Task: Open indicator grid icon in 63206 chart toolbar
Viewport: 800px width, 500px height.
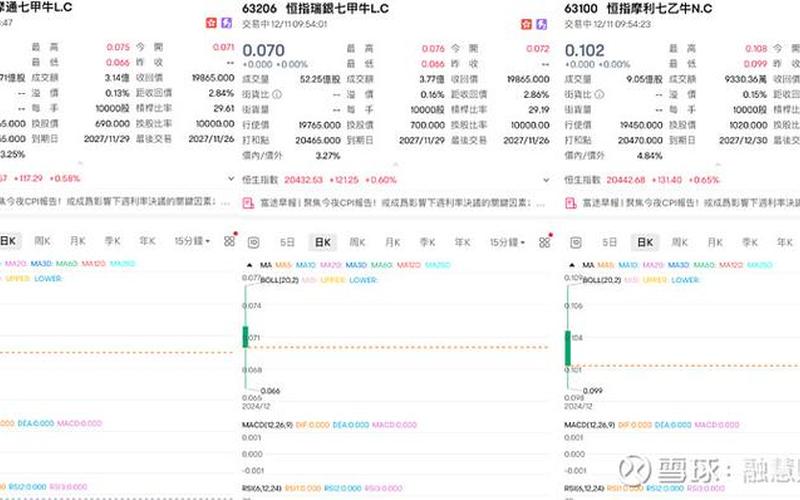Action: [x=544, y=242]
